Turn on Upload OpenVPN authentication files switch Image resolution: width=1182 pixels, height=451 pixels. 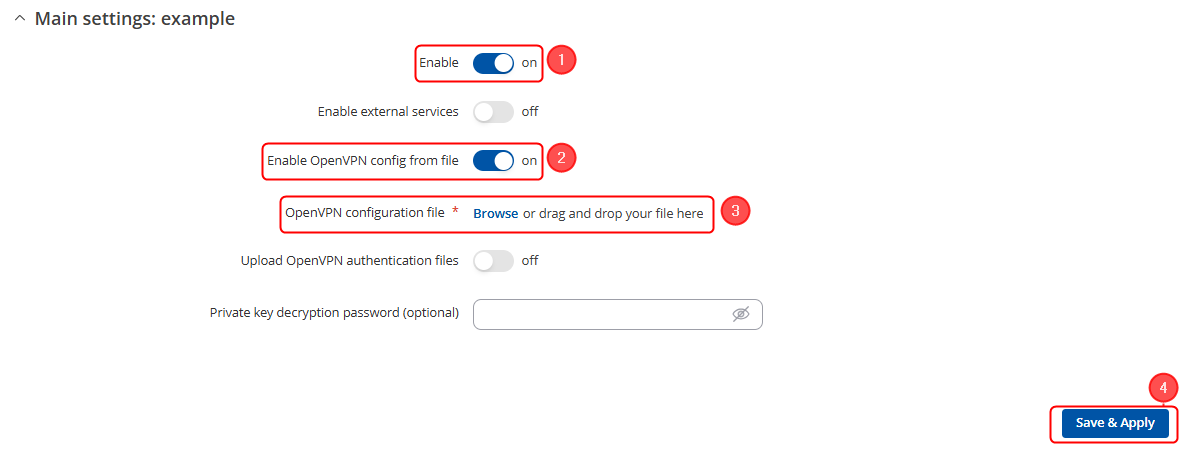click(x=493, y=261)
